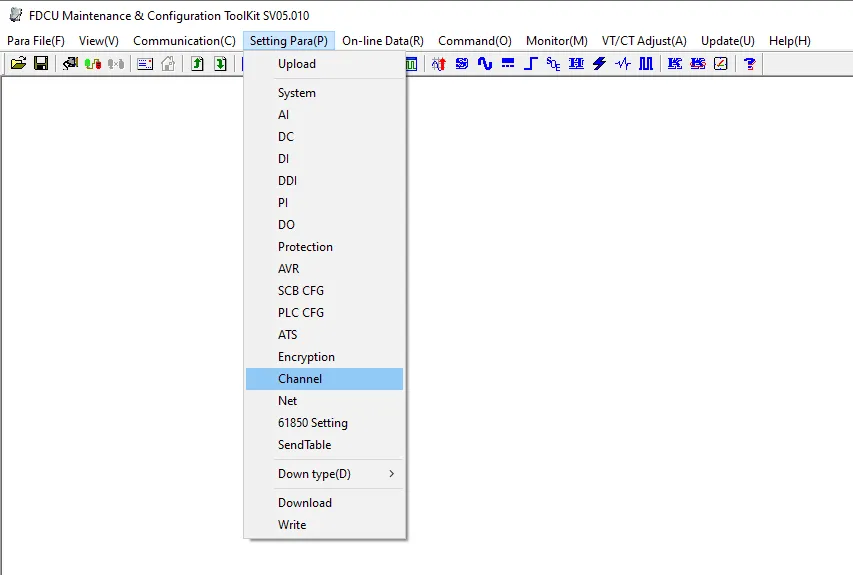Viewport: 853px width, 575px height.
Task: Open the Para File(F) menu
Action: pos(36,41)
